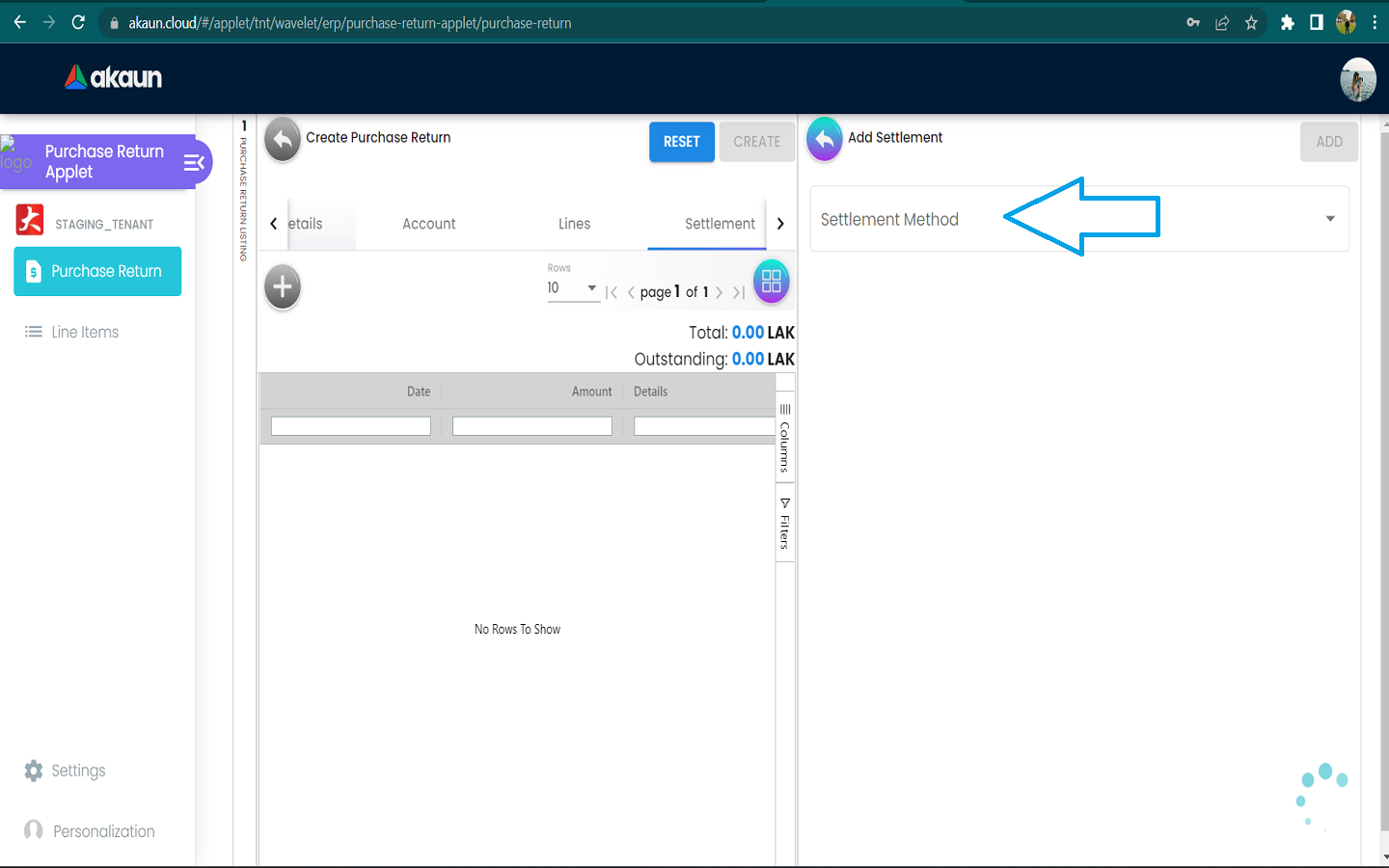Click the akaun logo
The image size is (1389, 868).
113,77
